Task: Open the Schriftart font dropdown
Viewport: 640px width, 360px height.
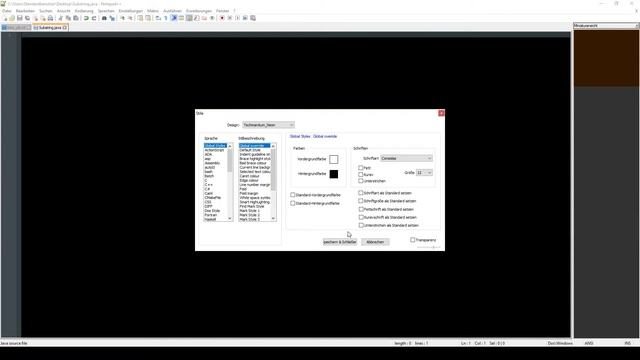Action: (x=406, y=158)
